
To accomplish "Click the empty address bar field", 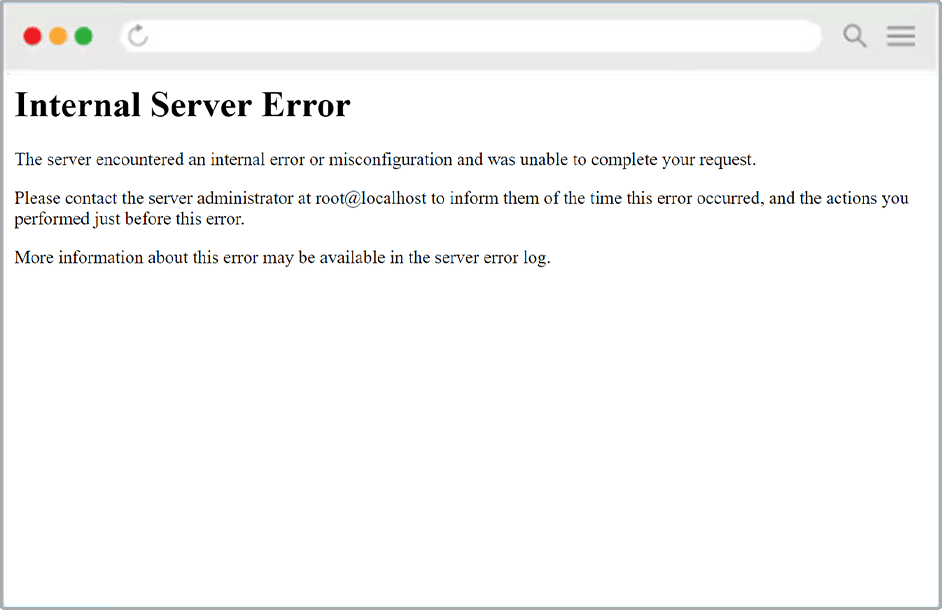I will pos(471,36).
